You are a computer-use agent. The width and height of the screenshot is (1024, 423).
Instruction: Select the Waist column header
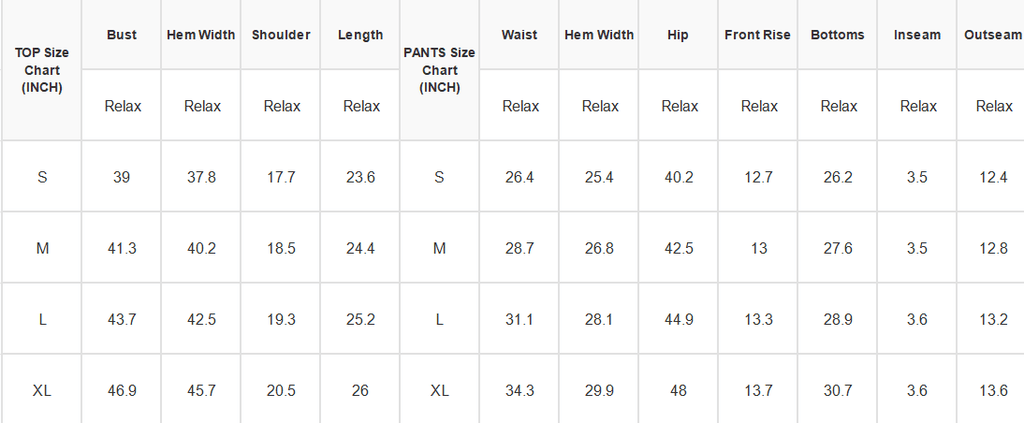(519, 35)
